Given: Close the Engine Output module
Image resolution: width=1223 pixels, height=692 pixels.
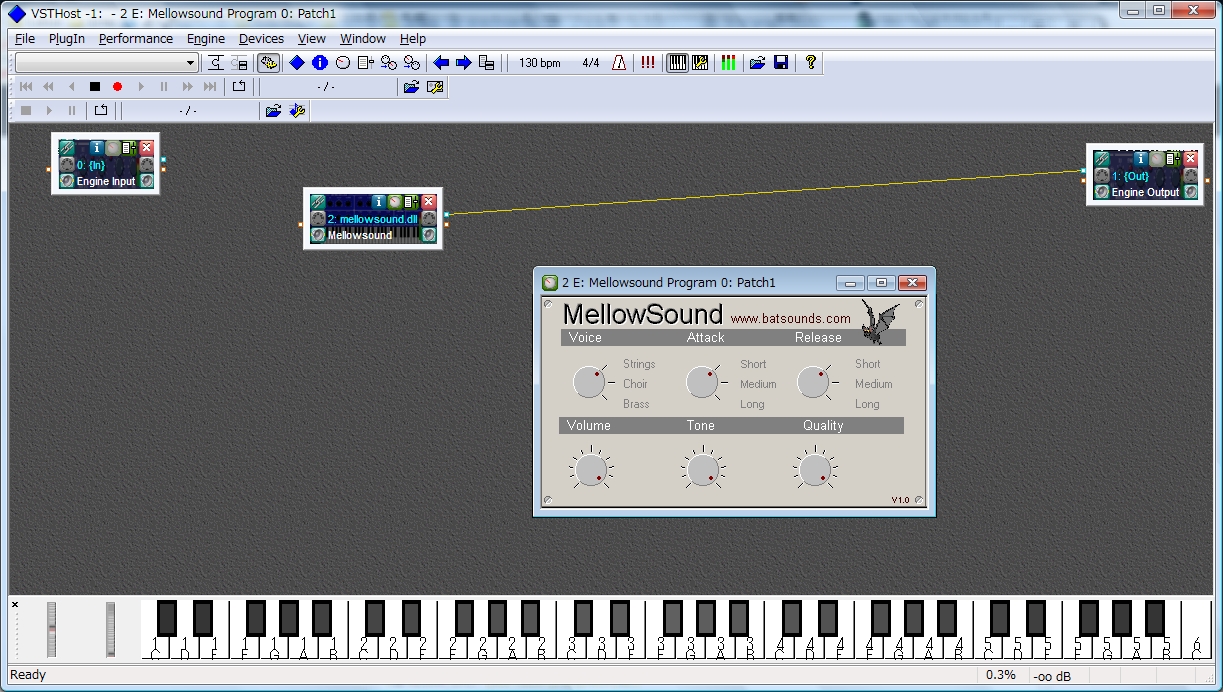Looking at the screenshot, I should 1190,158.
